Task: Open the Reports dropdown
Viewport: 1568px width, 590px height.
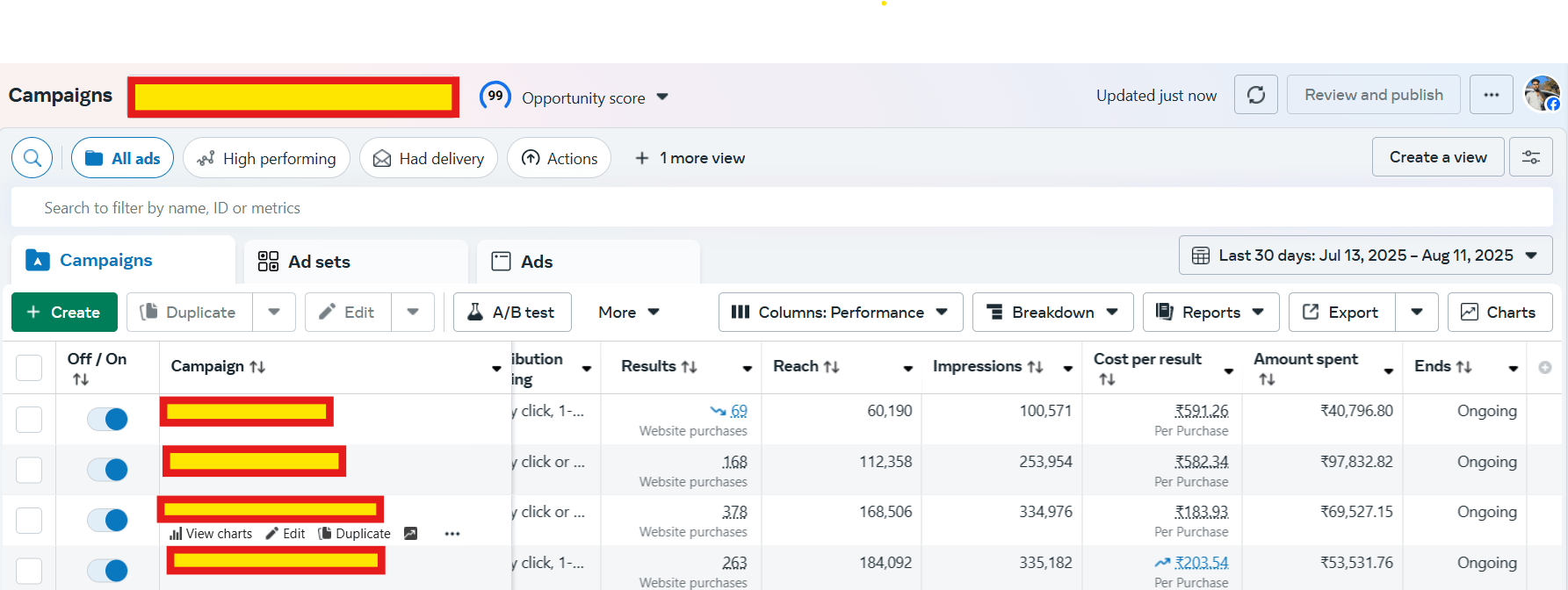Action: pos(1210,312)
